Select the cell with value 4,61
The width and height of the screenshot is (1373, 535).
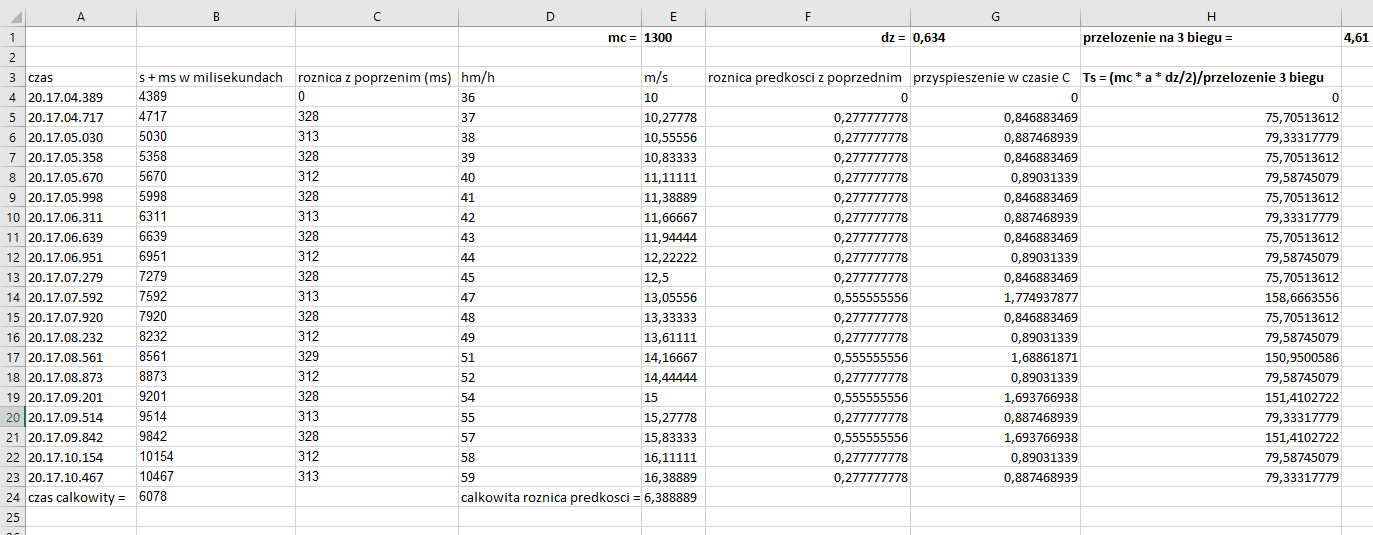(x=1357, y=37)
